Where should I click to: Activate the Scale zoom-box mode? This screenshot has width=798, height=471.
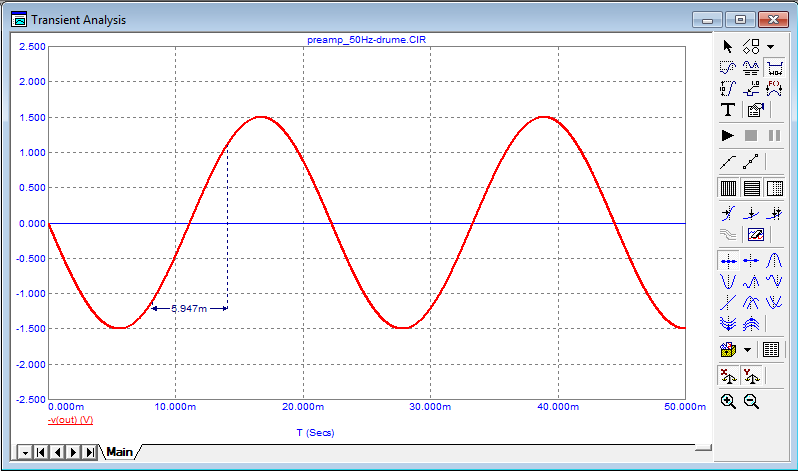click(x=728, y=67)
